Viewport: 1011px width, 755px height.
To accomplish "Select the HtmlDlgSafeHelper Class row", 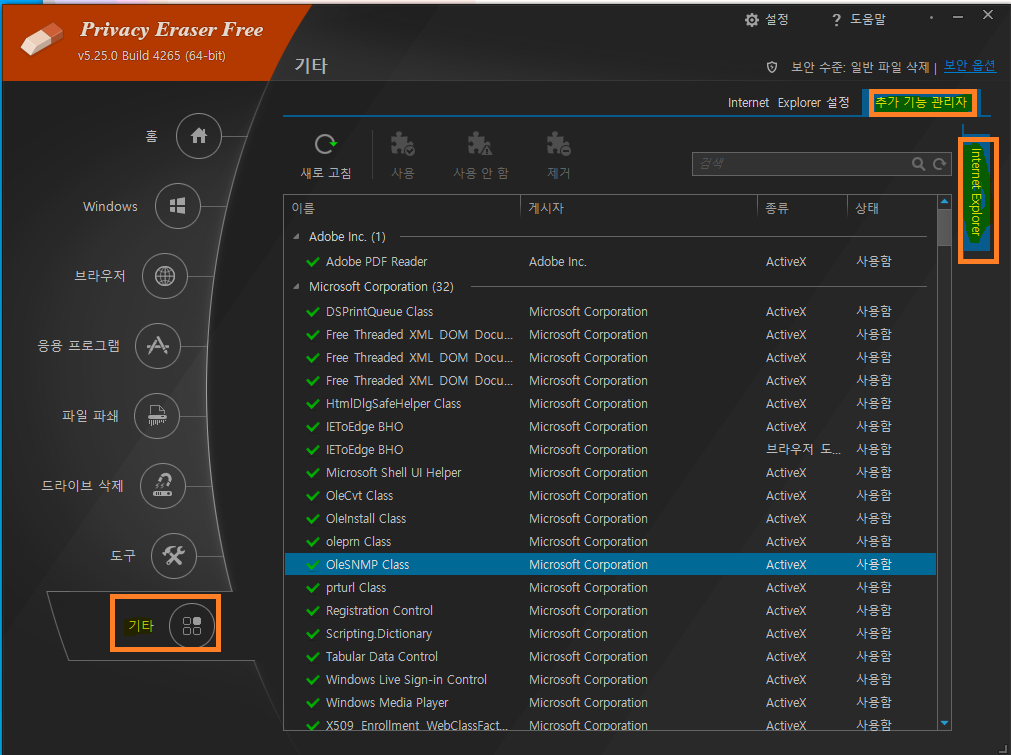I will click(611, 404).
